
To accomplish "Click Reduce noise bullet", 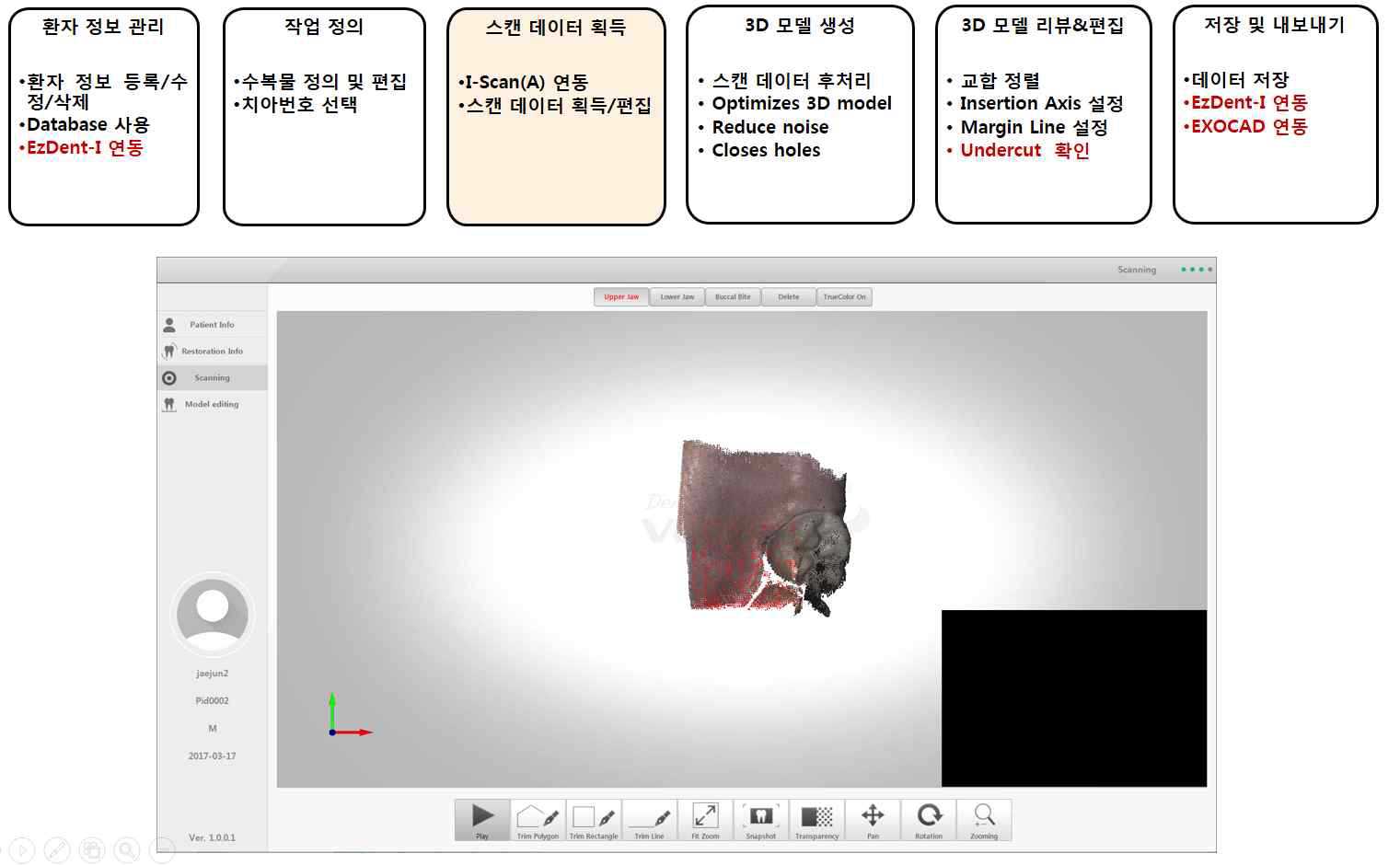I will pos(770,127).
